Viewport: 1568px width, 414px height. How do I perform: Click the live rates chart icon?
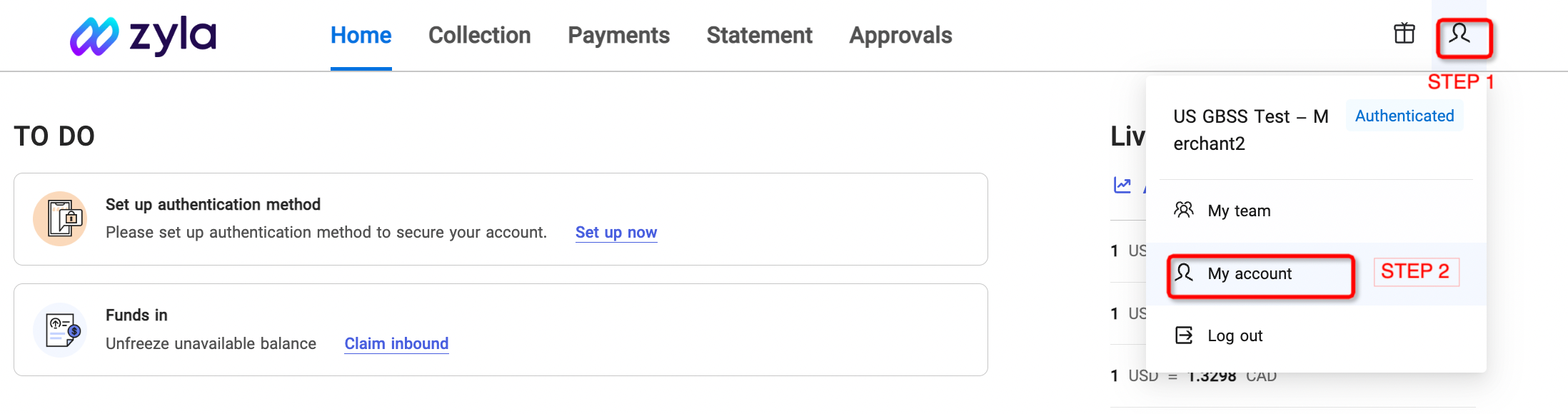pos(1122,186)
